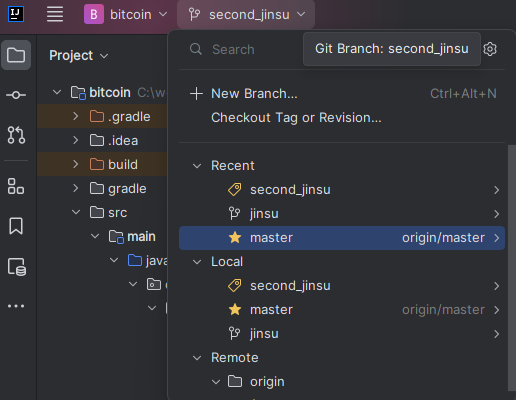Open the Pull Requests tool window icon
Screen dimensions: 516x400
[16, 135]
